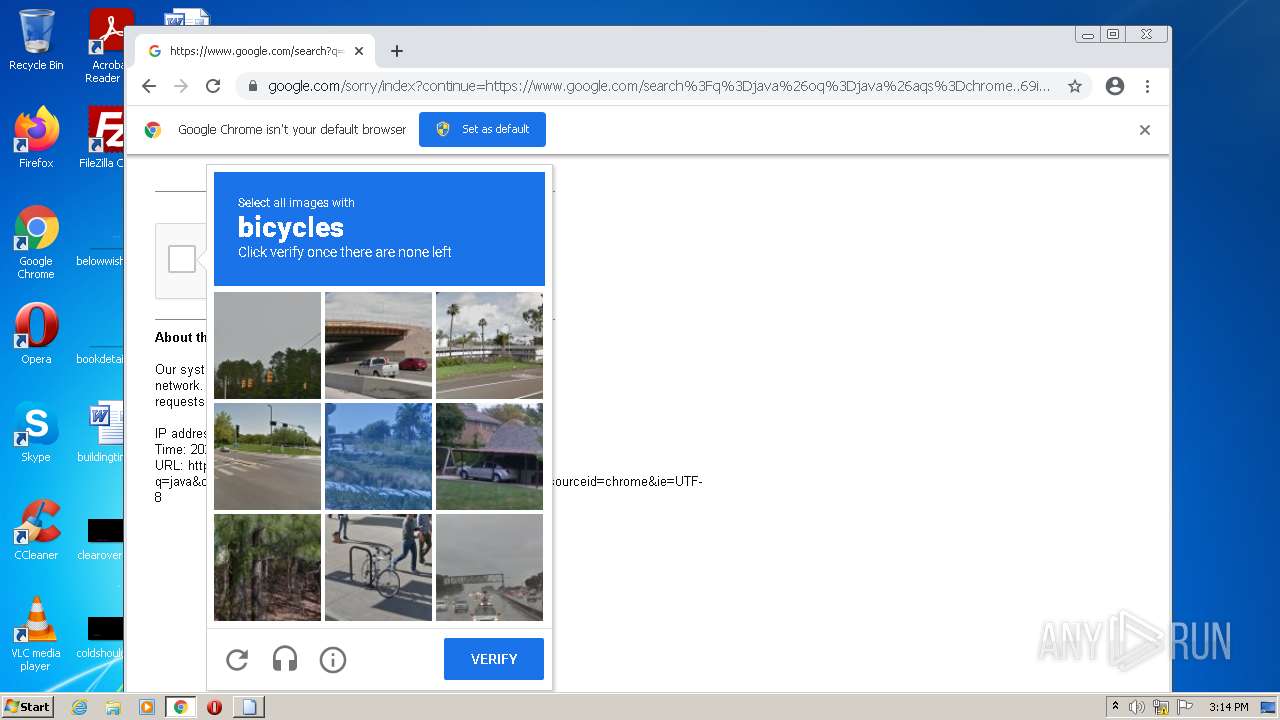Open Acrobat Reader desktop shortcut
This screenshot has height=720, width=1280.
tap(107, 46)
